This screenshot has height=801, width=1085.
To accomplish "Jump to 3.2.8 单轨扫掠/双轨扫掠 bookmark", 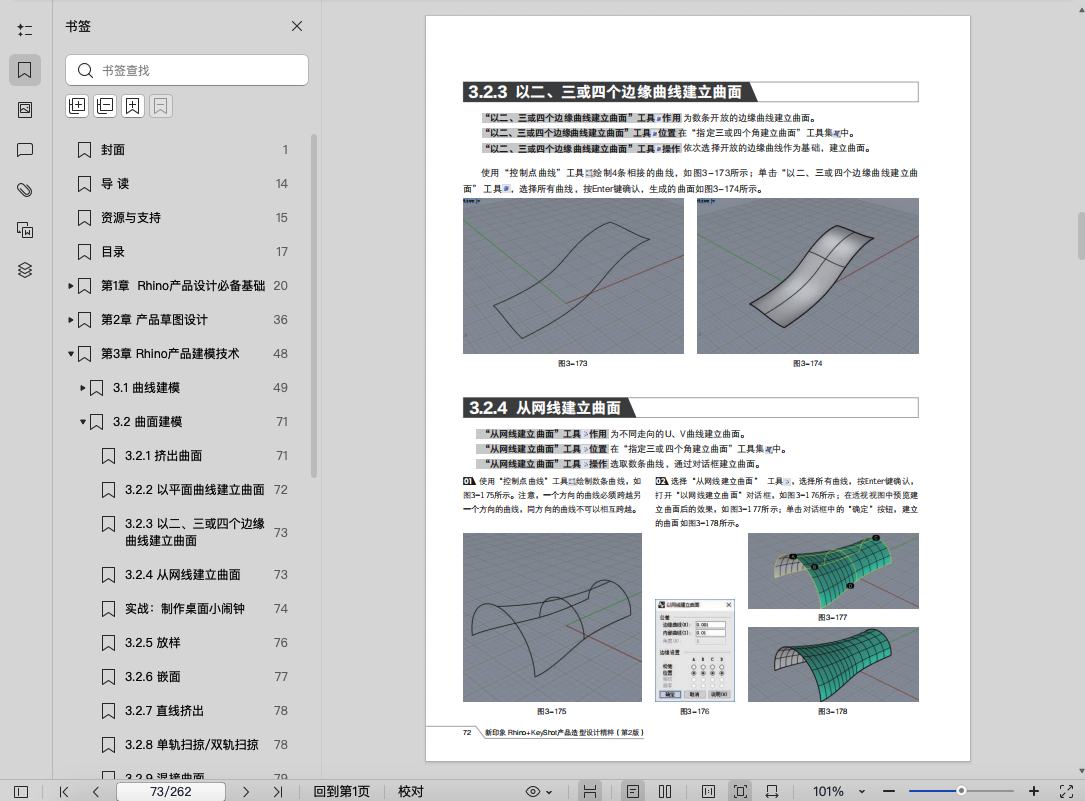I will (x=192, y=744).
